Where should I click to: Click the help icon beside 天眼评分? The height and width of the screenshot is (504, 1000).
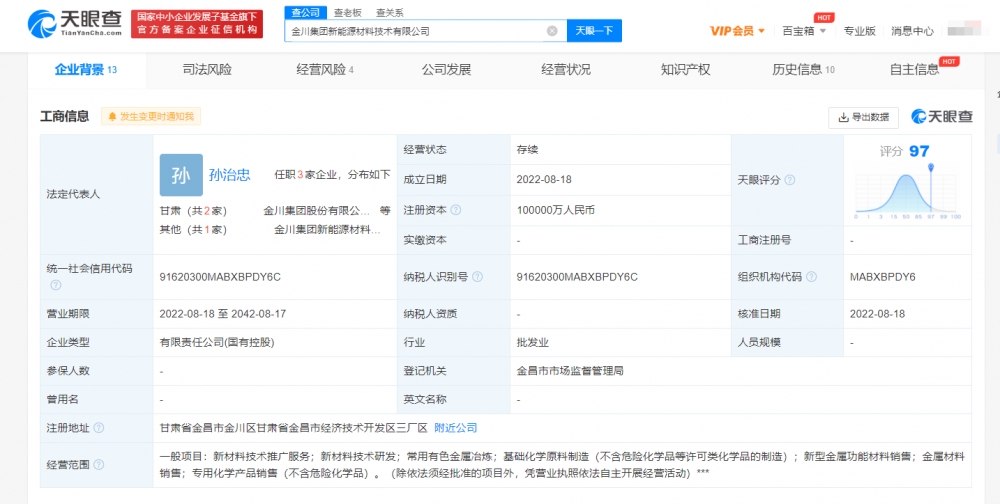(x=790, y=181)
